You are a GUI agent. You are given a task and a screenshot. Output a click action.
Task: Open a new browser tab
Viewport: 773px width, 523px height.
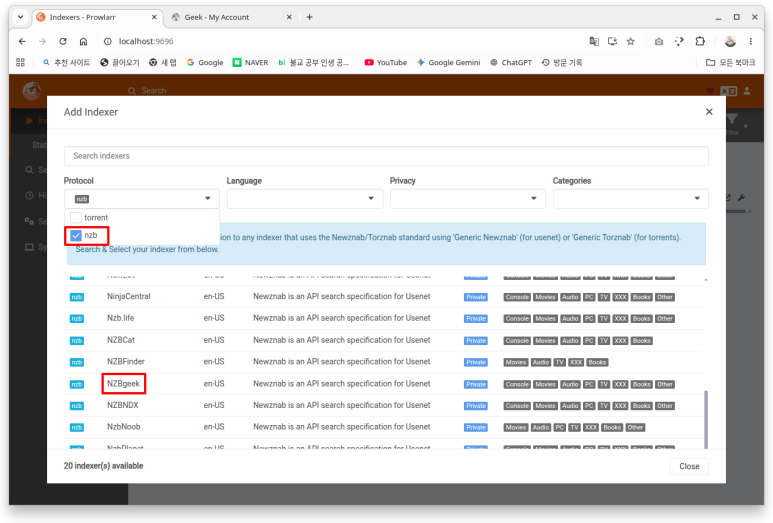[x=310, y=17]
